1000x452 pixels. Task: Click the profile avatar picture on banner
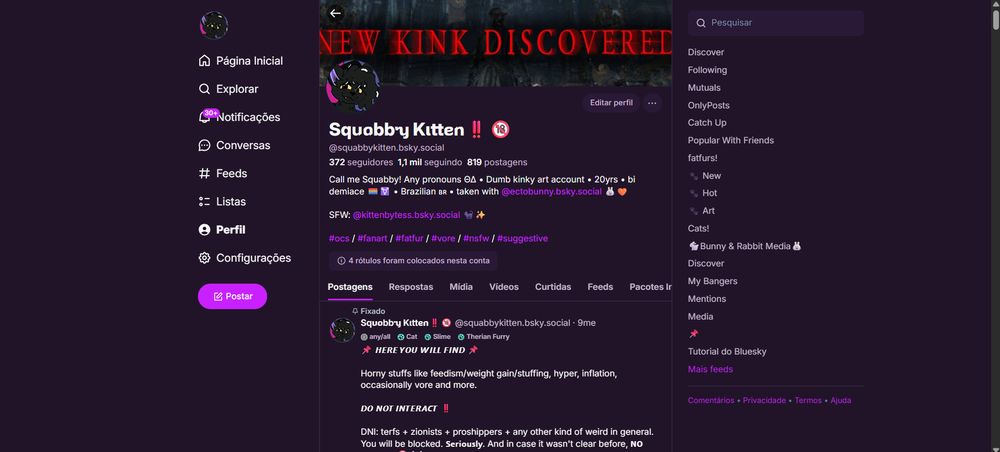tap(353, 87)
